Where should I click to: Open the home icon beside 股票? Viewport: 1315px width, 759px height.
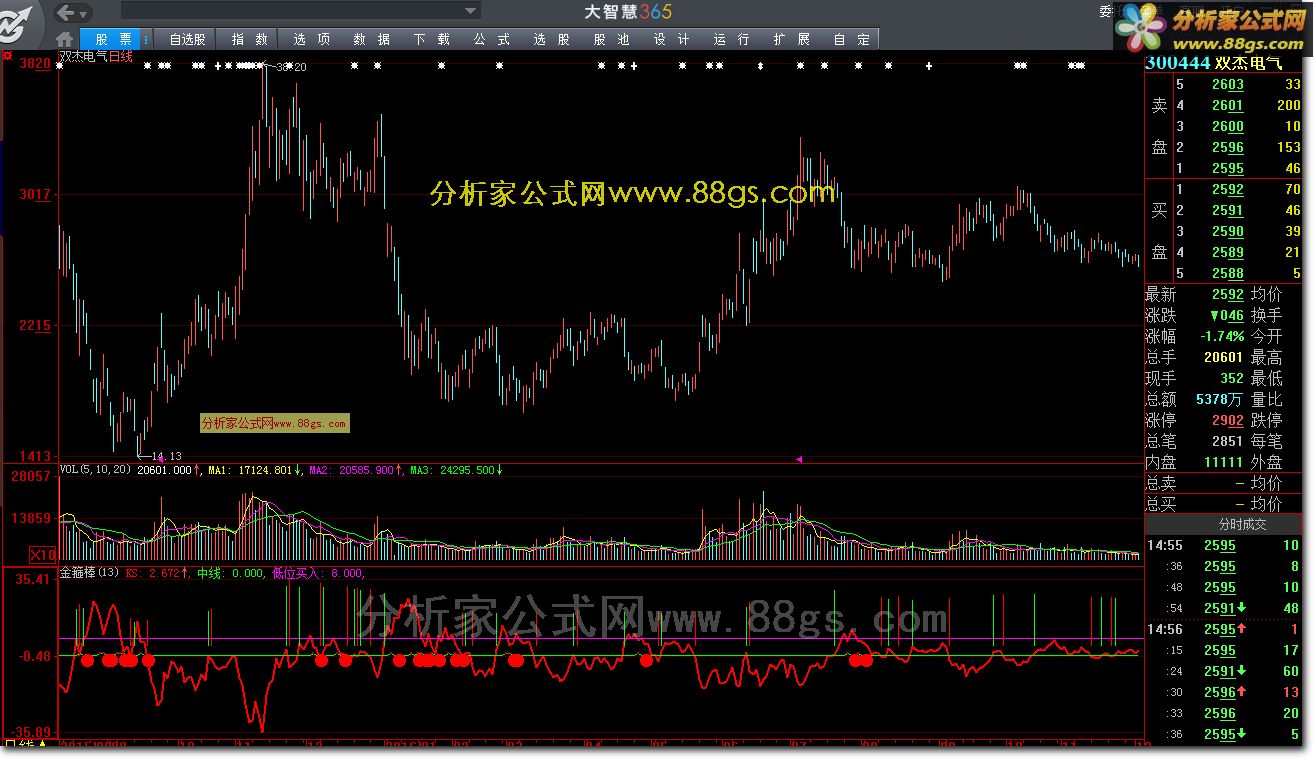point(65,39)
